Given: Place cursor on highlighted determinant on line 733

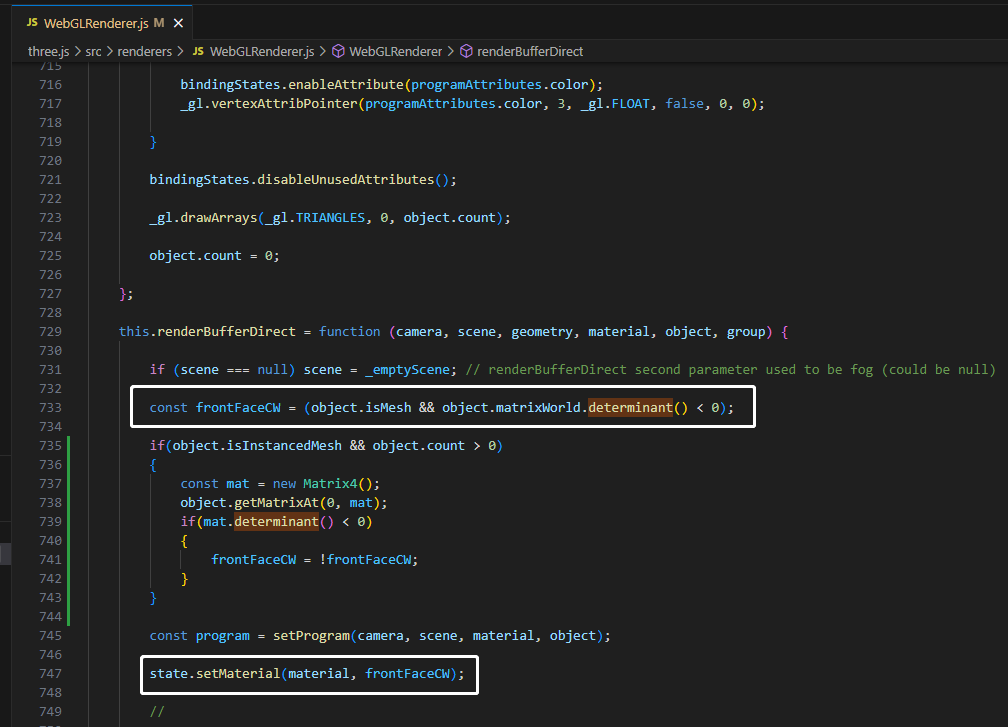Looking at the screenshot, I should click(630, 408).
